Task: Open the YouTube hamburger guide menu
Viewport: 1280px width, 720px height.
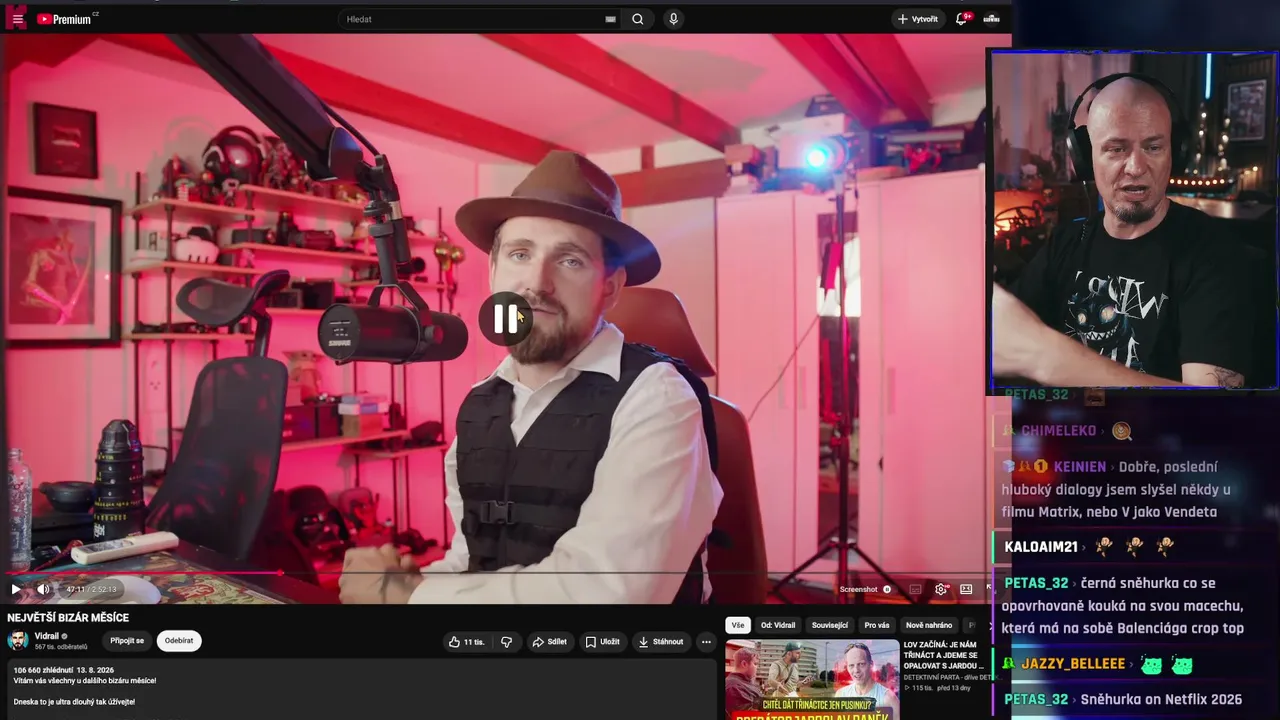Action: (x=17, y=19)
